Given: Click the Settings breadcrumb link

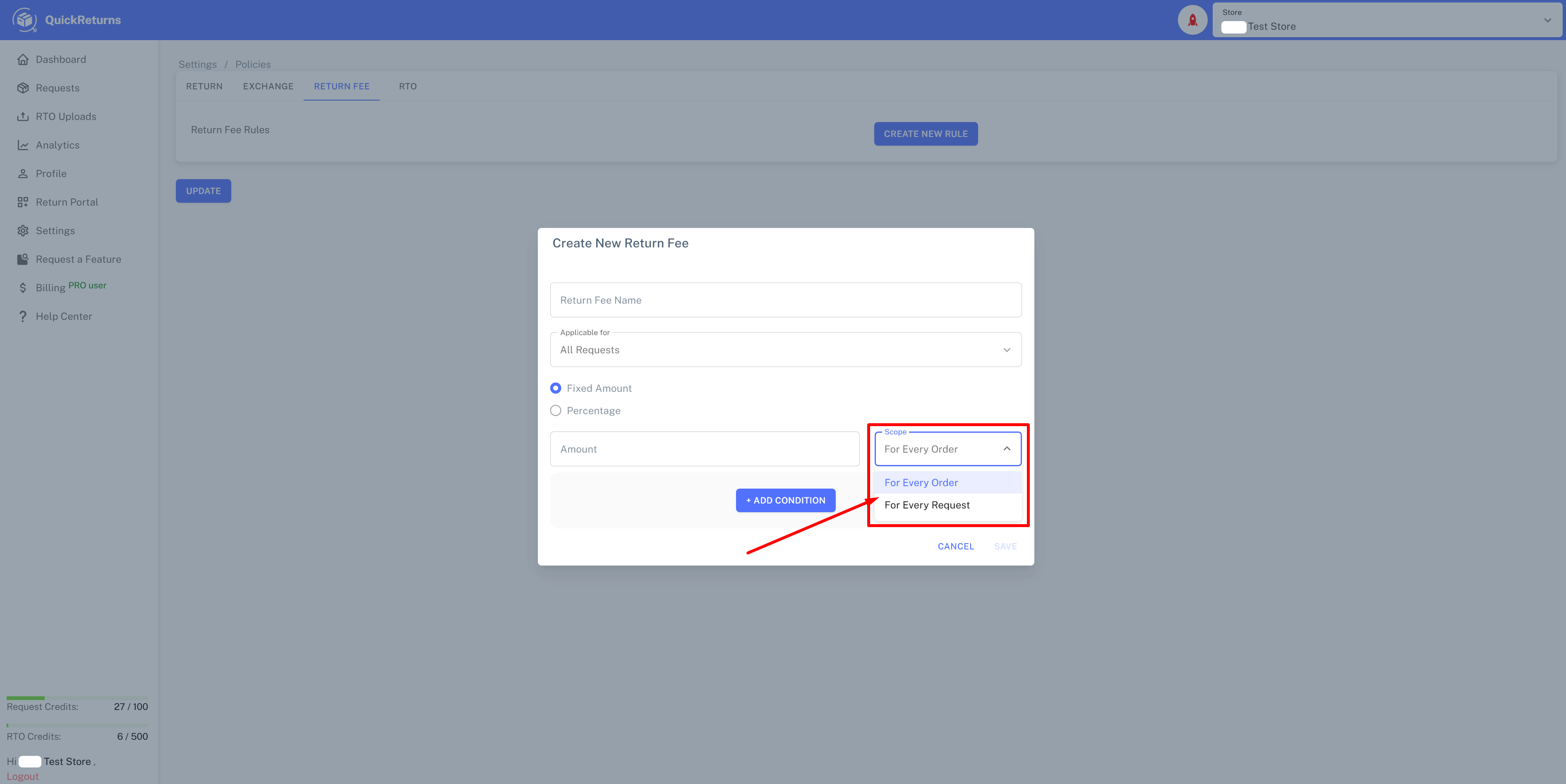Looking at the screenshot, I should pos(198,65).
